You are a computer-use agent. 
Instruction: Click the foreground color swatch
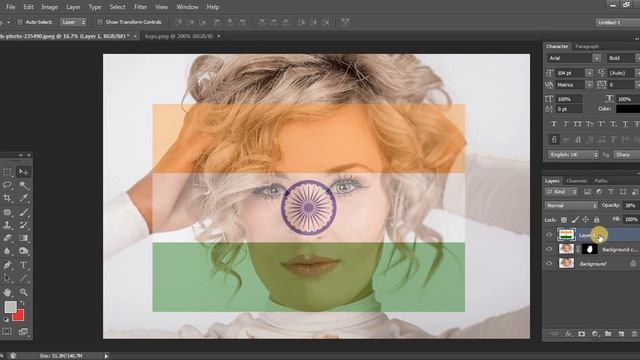[x=10, y=307]
